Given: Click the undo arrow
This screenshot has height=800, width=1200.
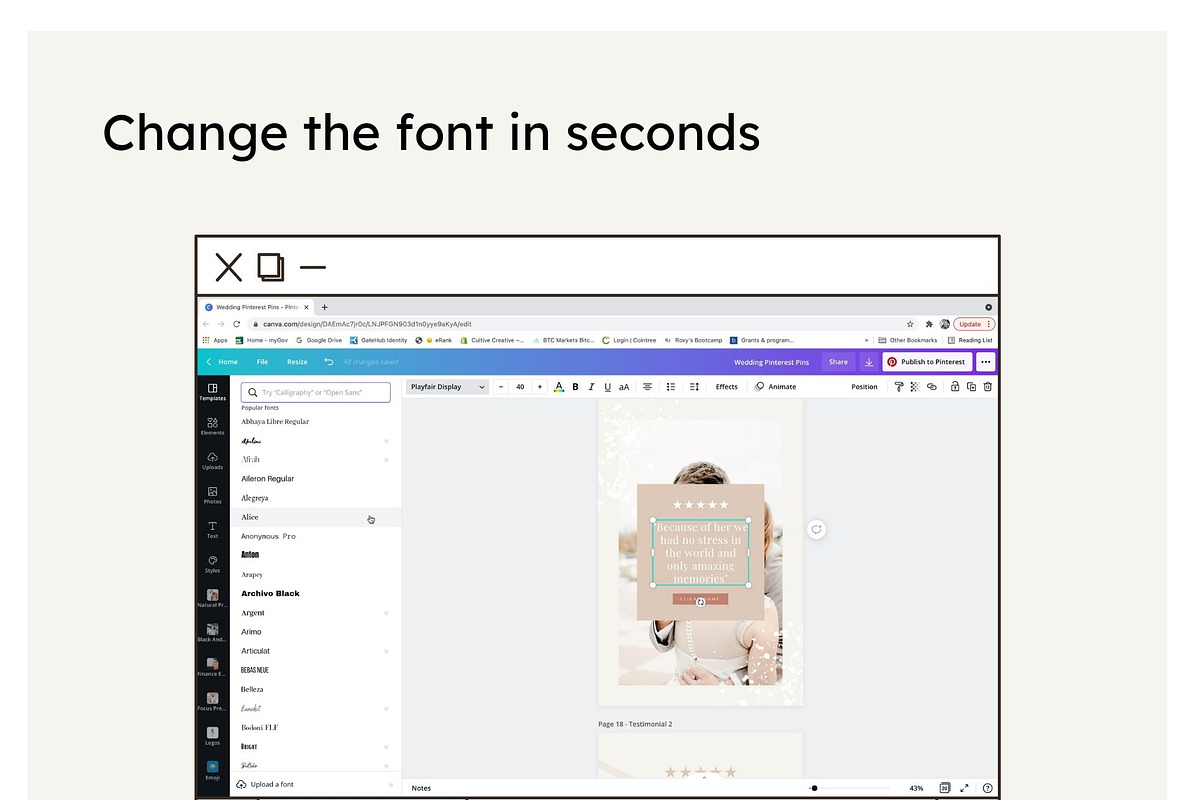Looking at the screenshot, I should (x=328, y=362).
